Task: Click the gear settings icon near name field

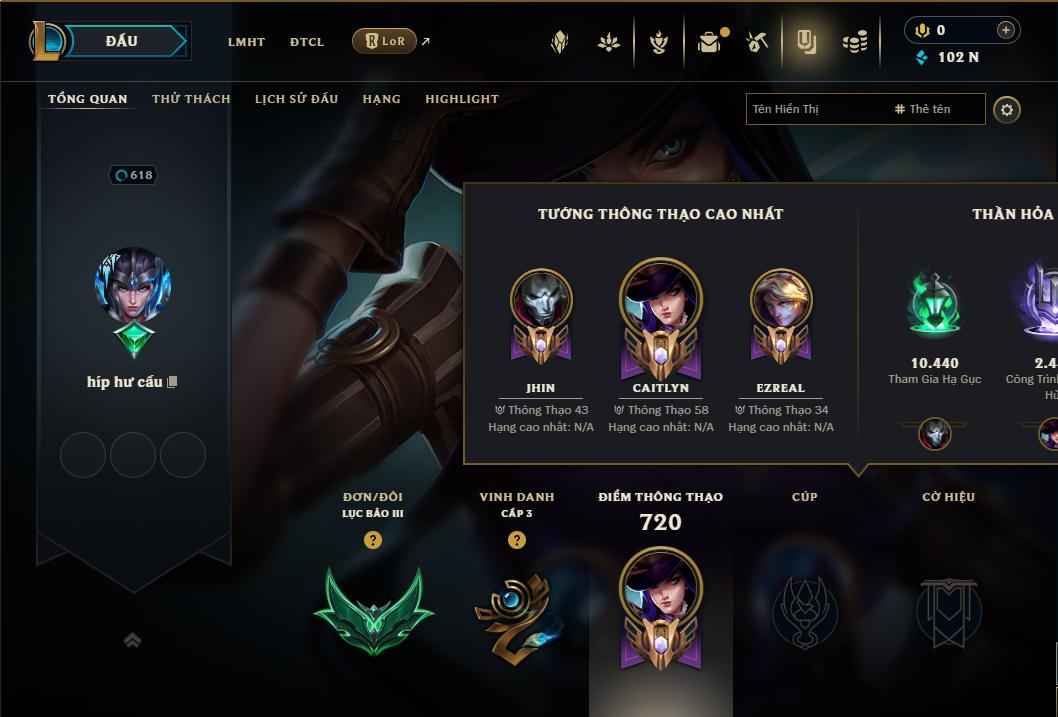Action: 1007,110
